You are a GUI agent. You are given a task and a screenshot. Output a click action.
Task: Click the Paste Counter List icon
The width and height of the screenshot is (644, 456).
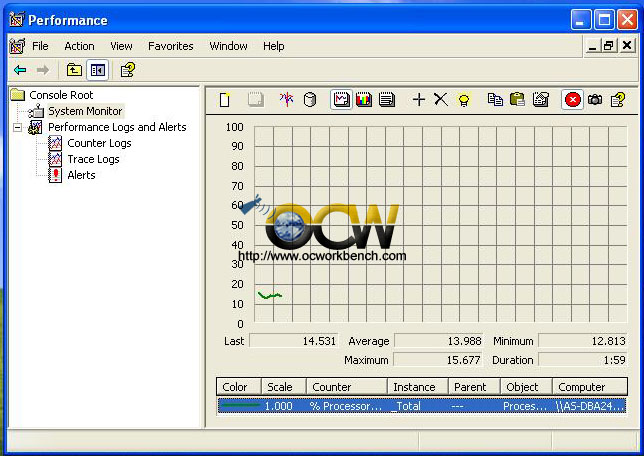pos(518,100)
